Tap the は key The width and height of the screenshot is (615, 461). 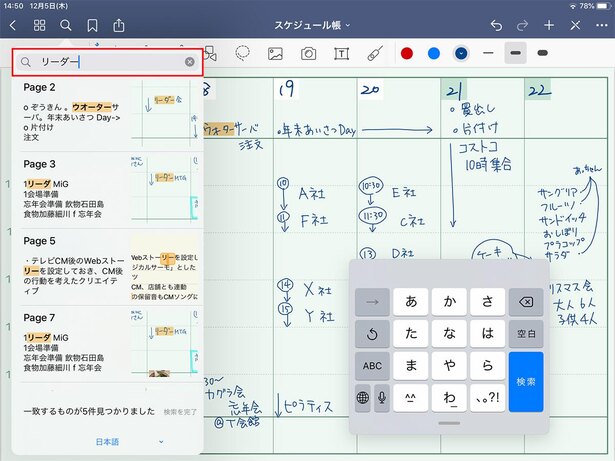pyautogui.click(x=488, y=333)
